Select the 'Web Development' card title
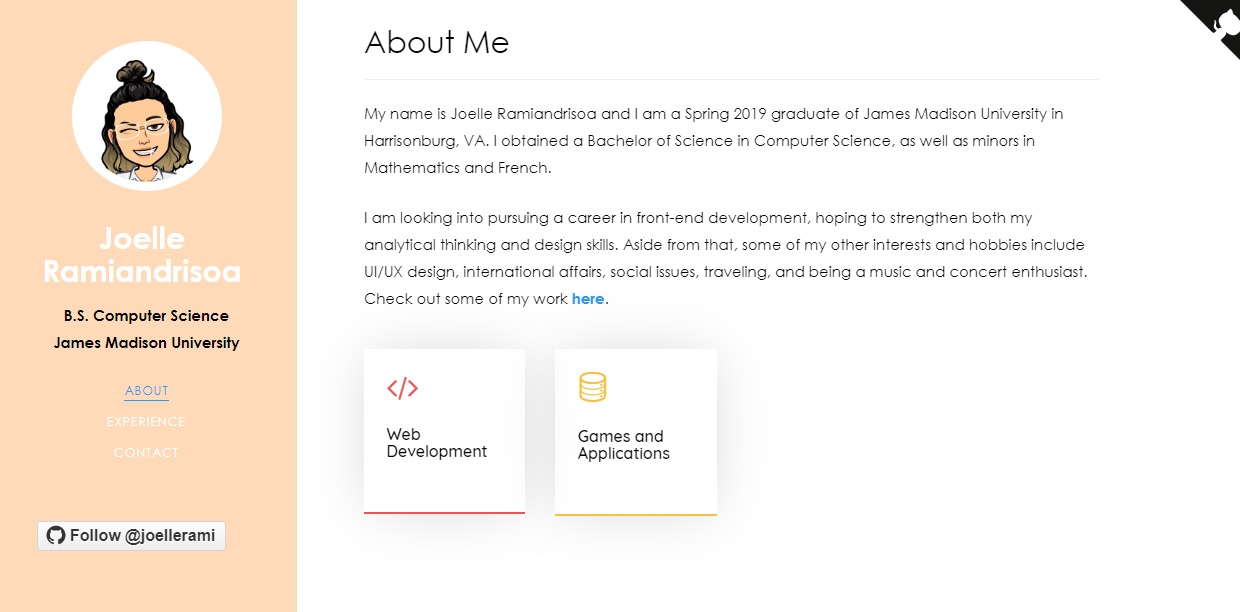This screenshot has width=1240, height=612. (x=437, y=443)
